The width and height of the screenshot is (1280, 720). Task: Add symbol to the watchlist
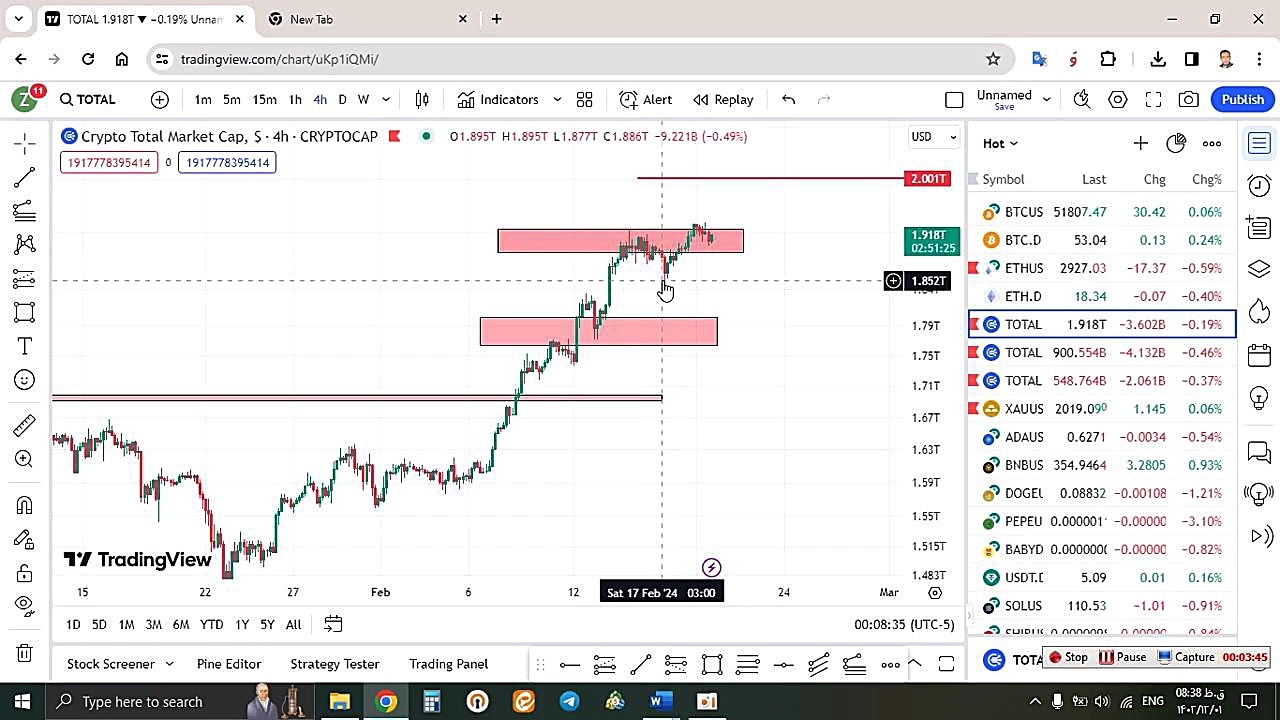(1140, 143)
